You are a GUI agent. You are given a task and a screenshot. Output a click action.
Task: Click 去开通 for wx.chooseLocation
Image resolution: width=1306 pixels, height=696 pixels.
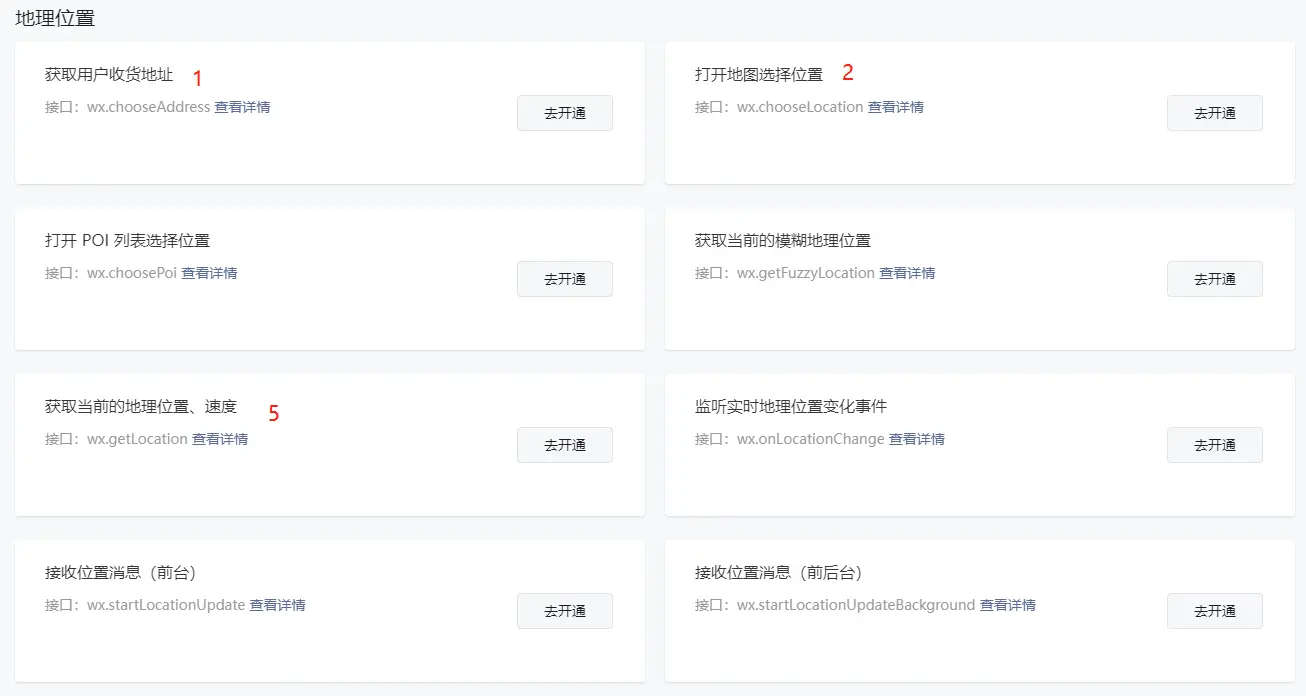point(1214,113)
